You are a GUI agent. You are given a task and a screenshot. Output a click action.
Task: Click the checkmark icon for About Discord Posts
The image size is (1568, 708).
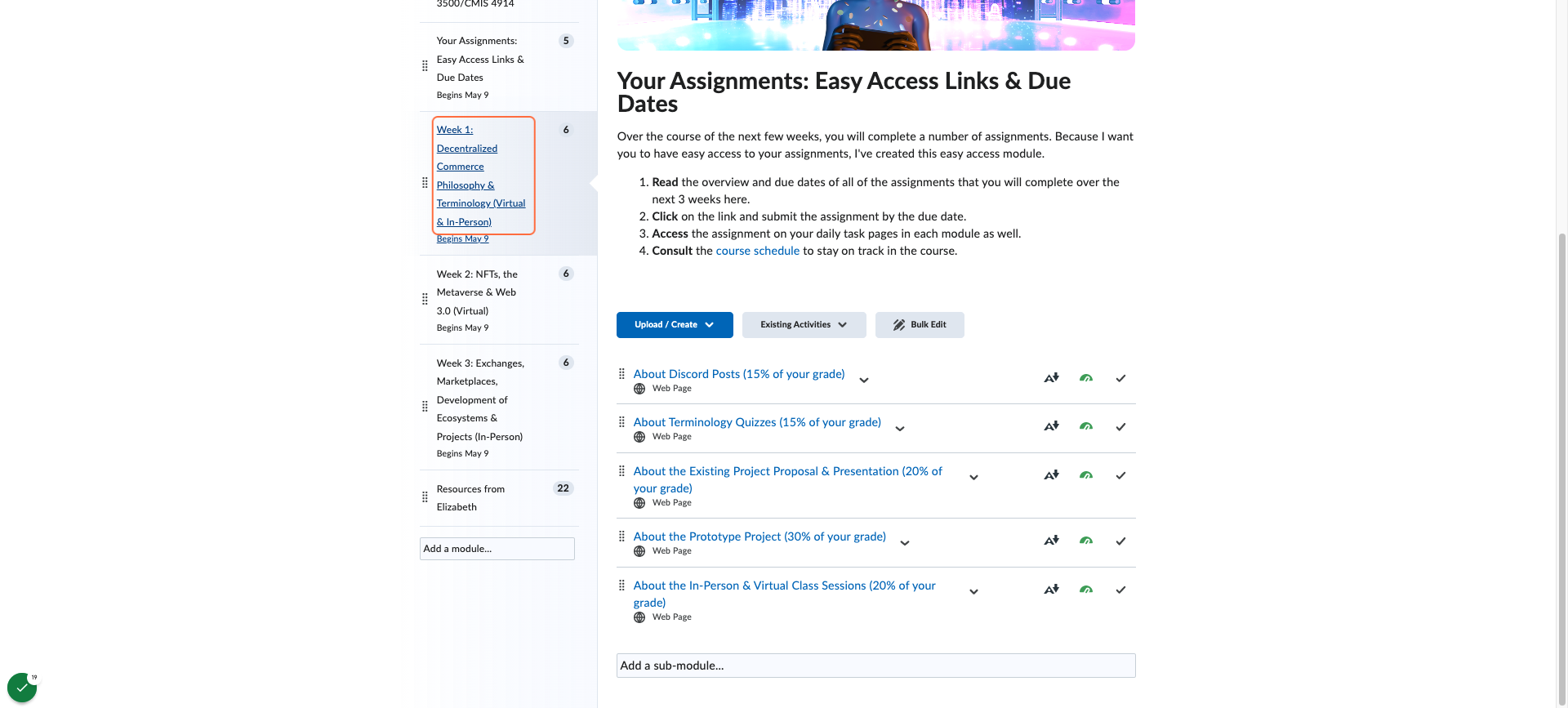pyautogui.click(x=1120, y=378)
